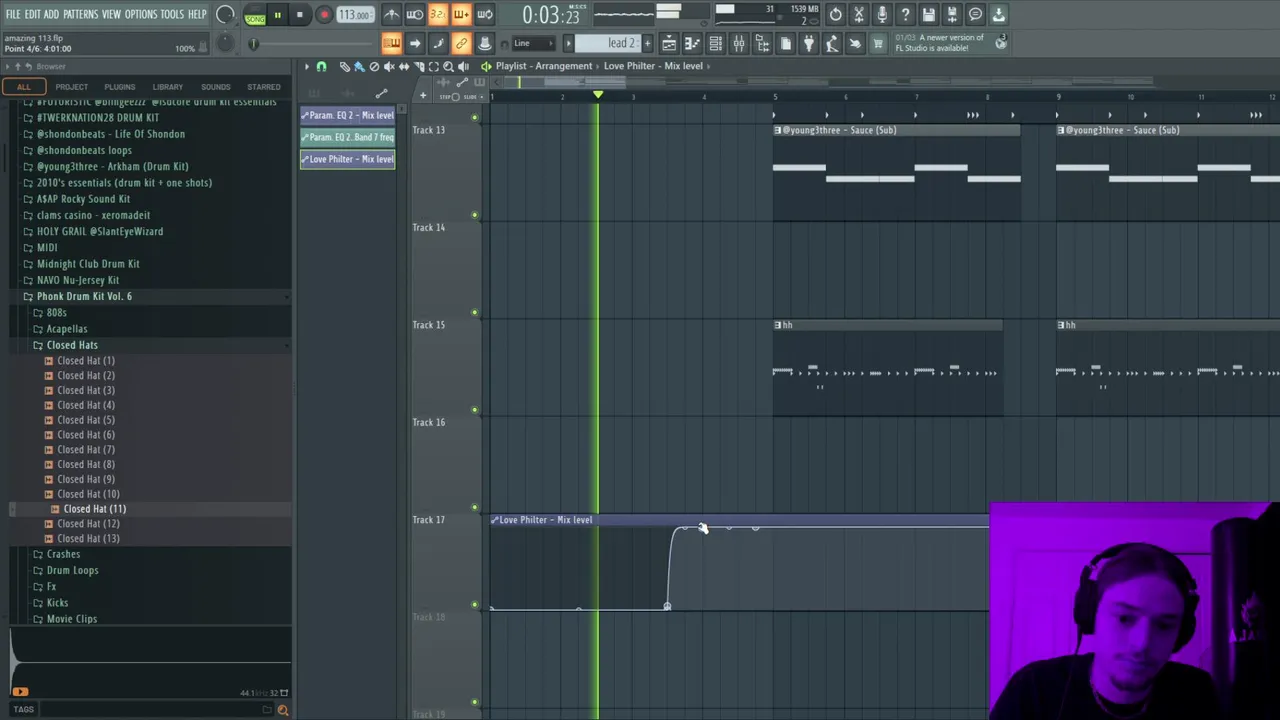Toggle the metronome icon
The width and height of the screenshot is (1280, 720).
pyautogui.click(x=391, y=15)
